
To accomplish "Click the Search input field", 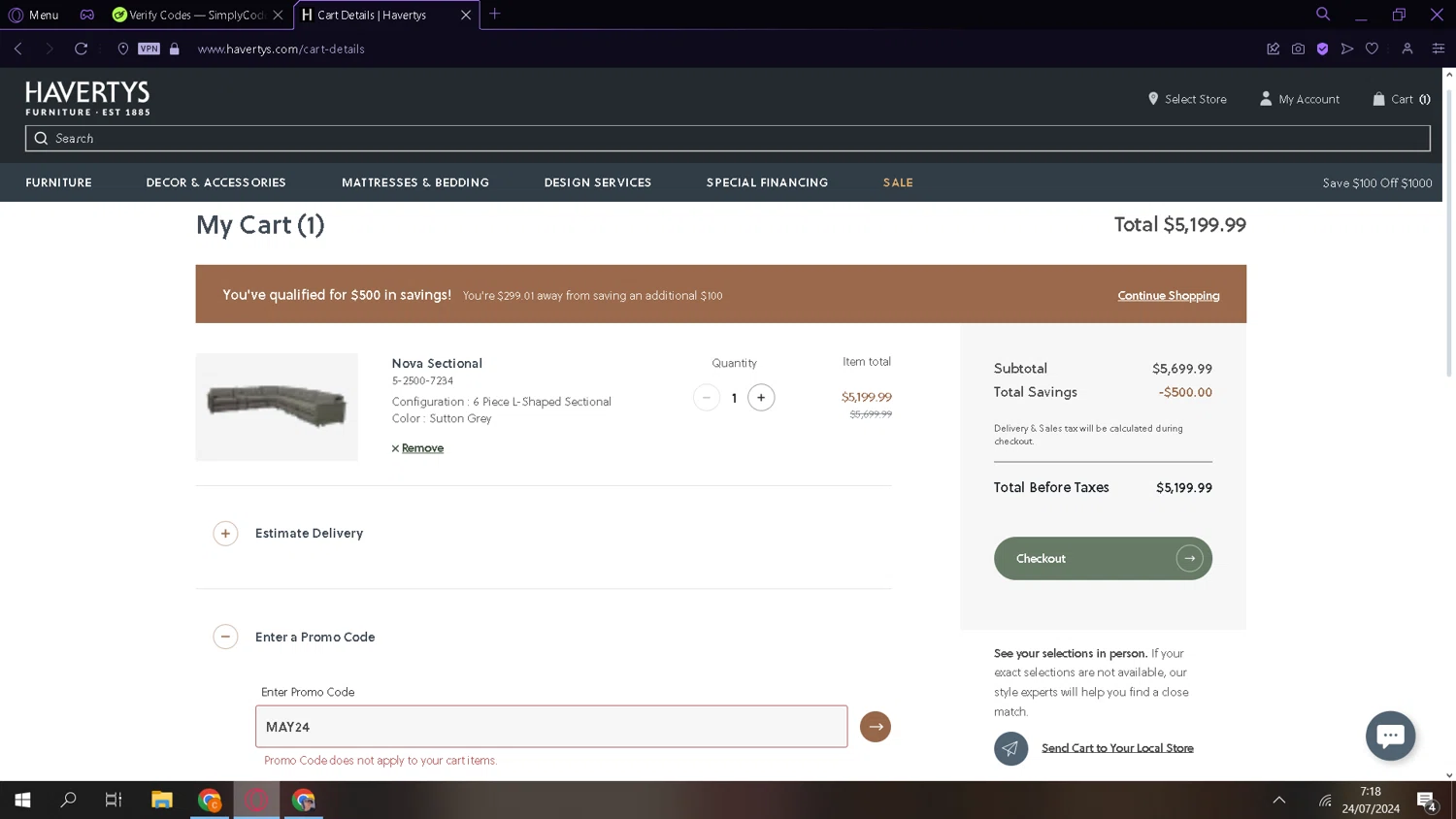I will (728, 138).
